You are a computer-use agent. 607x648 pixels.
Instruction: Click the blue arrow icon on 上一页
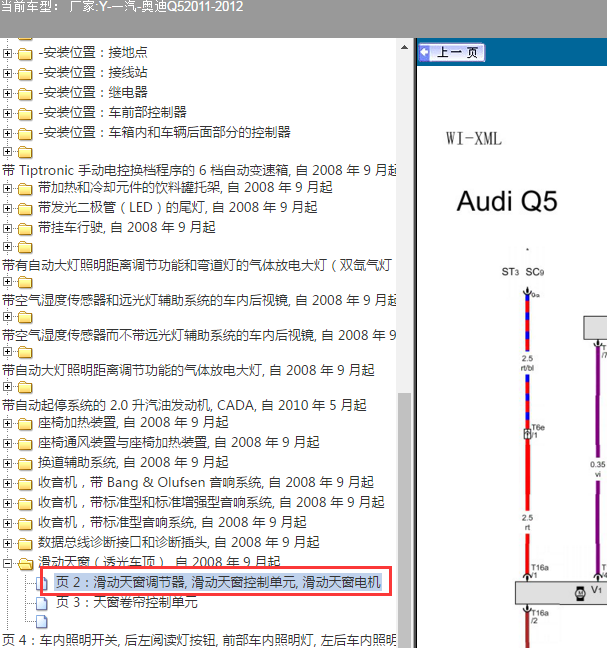point(424,52)
